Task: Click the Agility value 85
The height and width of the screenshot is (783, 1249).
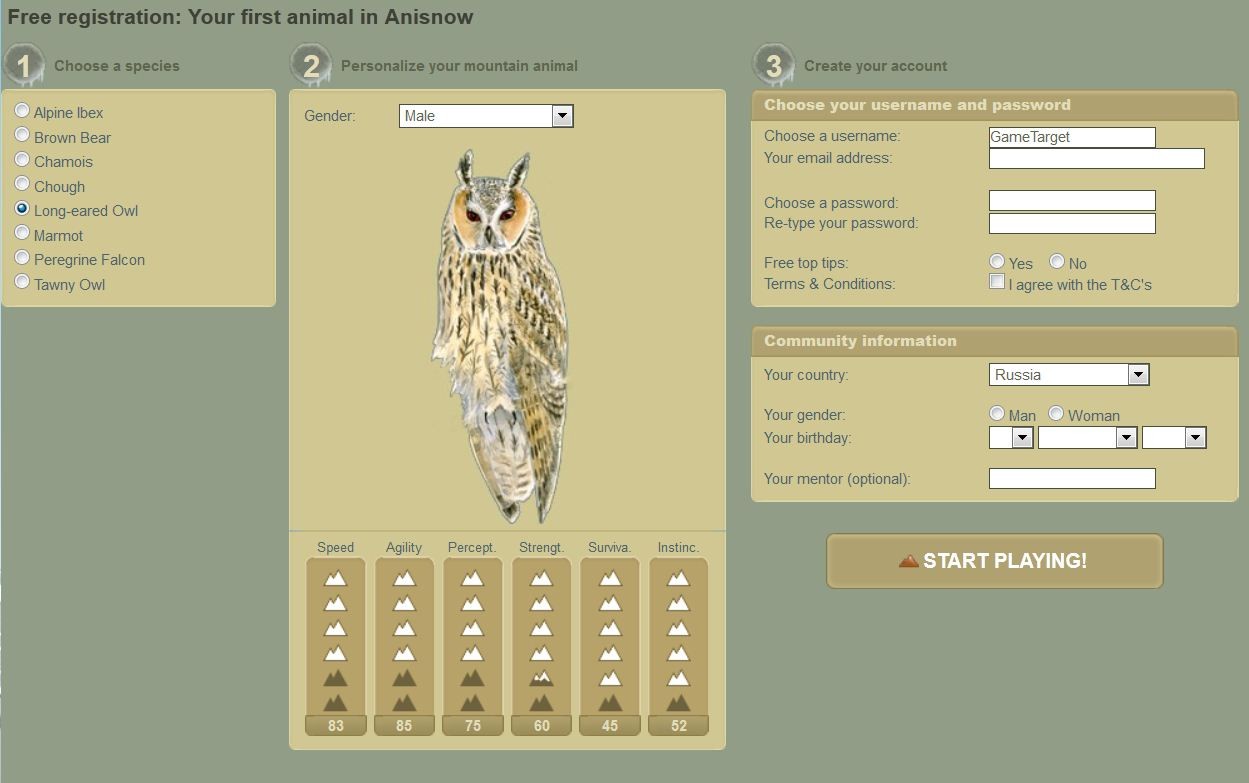Action: [404, 726]
